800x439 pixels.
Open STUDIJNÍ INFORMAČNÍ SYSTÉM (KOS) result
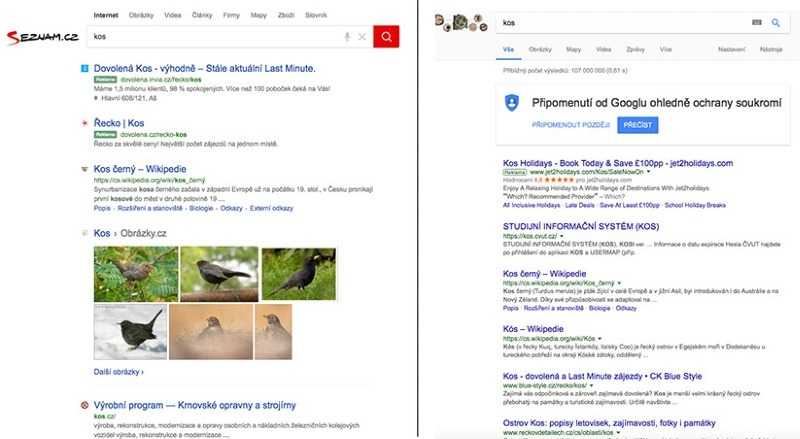point(581,226)
